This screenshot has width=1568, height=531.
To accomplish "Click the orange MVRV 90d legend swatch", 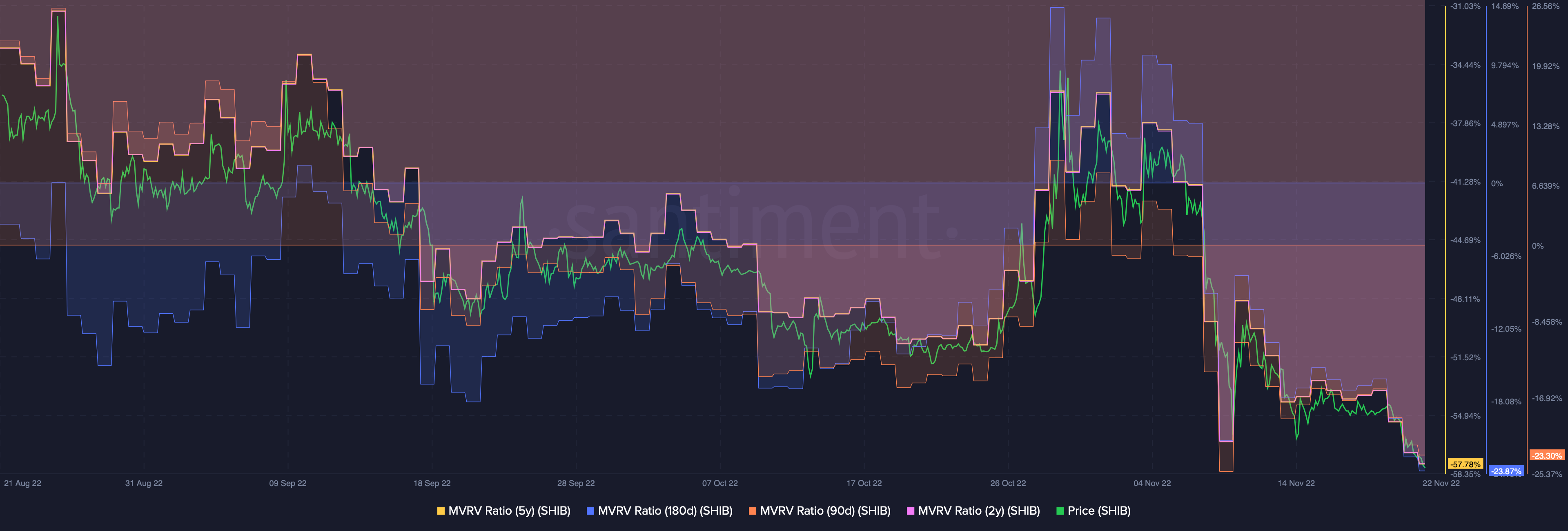I will 752,511.
